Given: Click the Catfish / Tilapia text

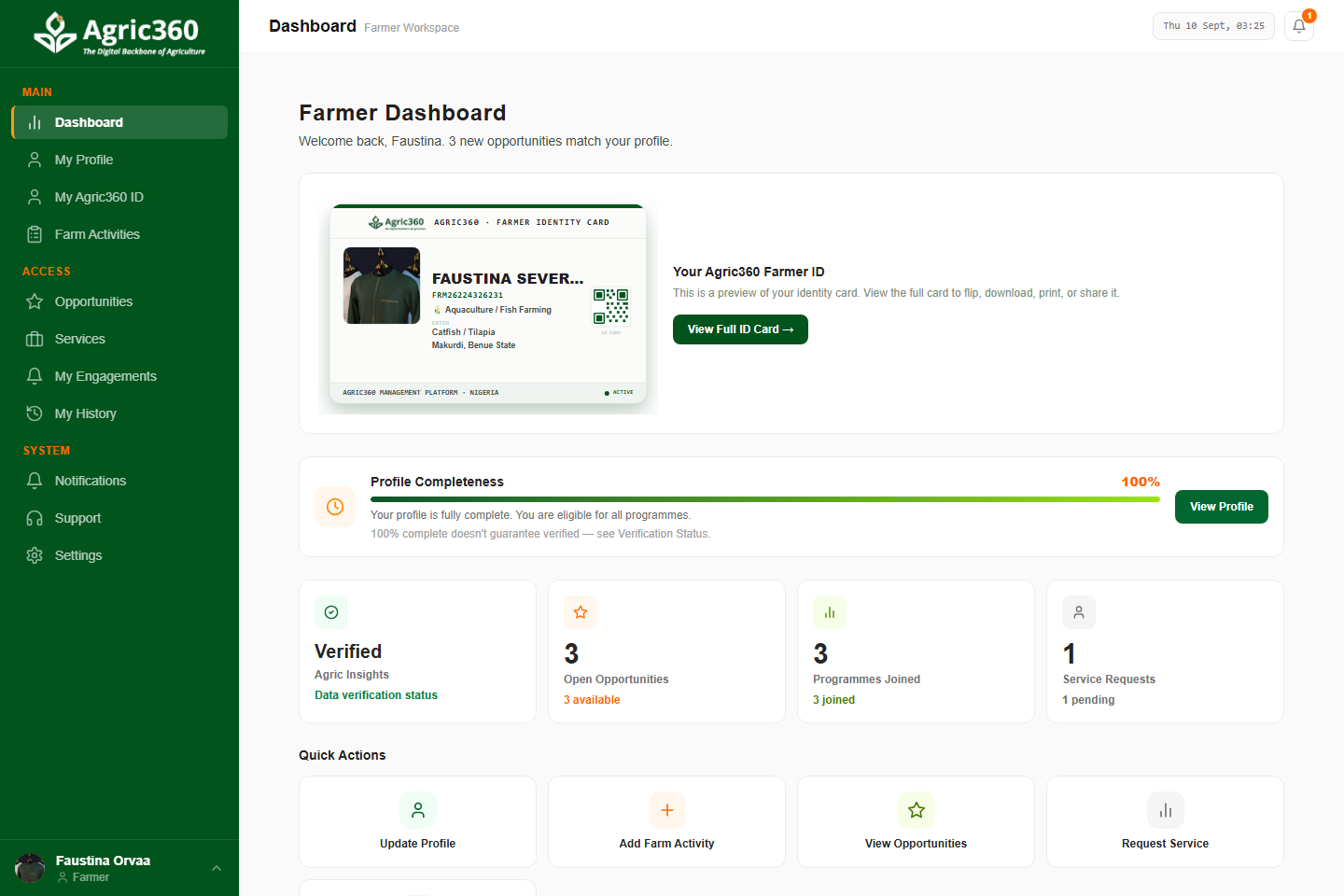Looking at the screenshot, I should 463,332.
